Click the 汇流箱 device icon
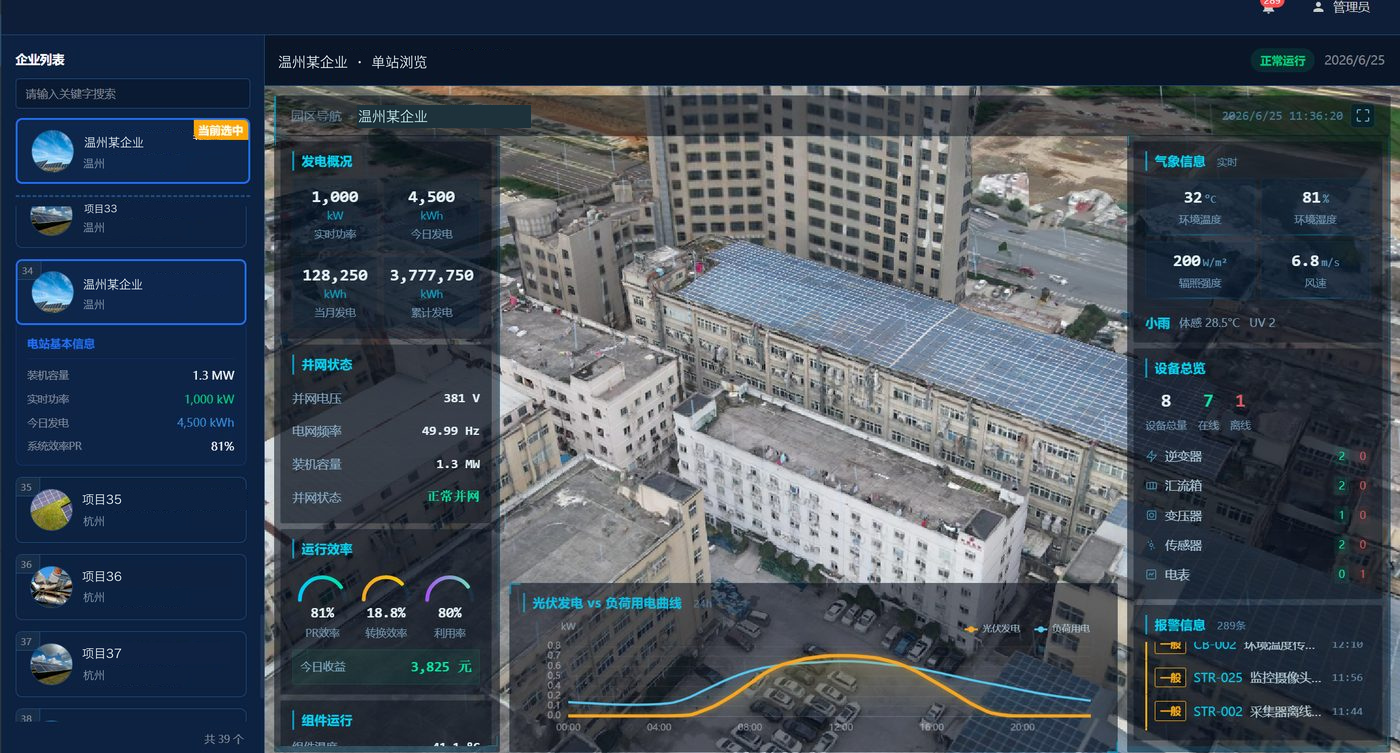 [1151, 486]
